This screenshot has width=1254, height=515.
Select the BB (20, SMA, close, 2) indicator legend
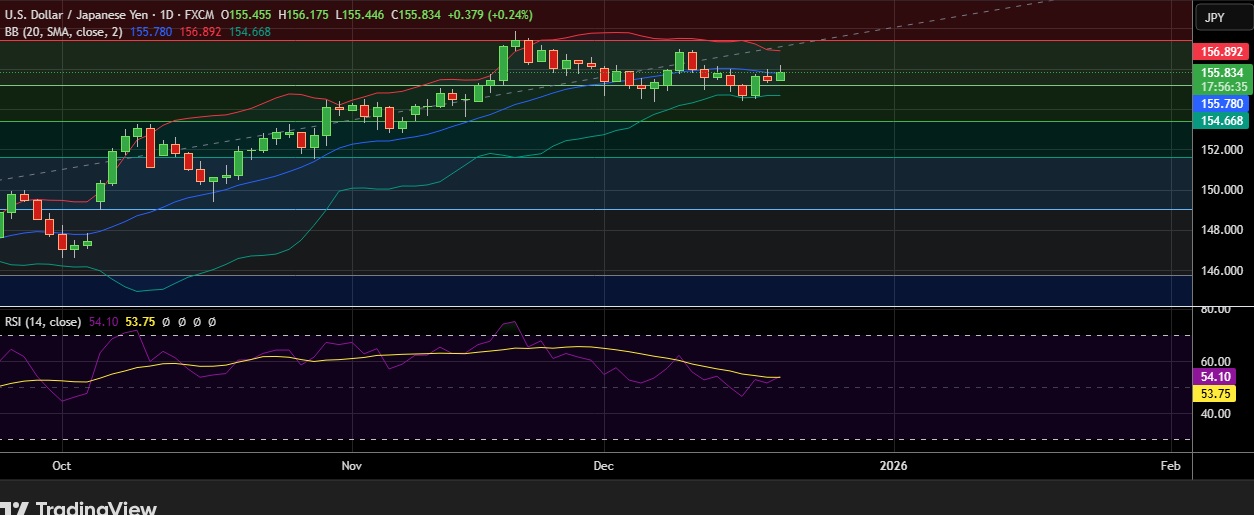[64, 32]
